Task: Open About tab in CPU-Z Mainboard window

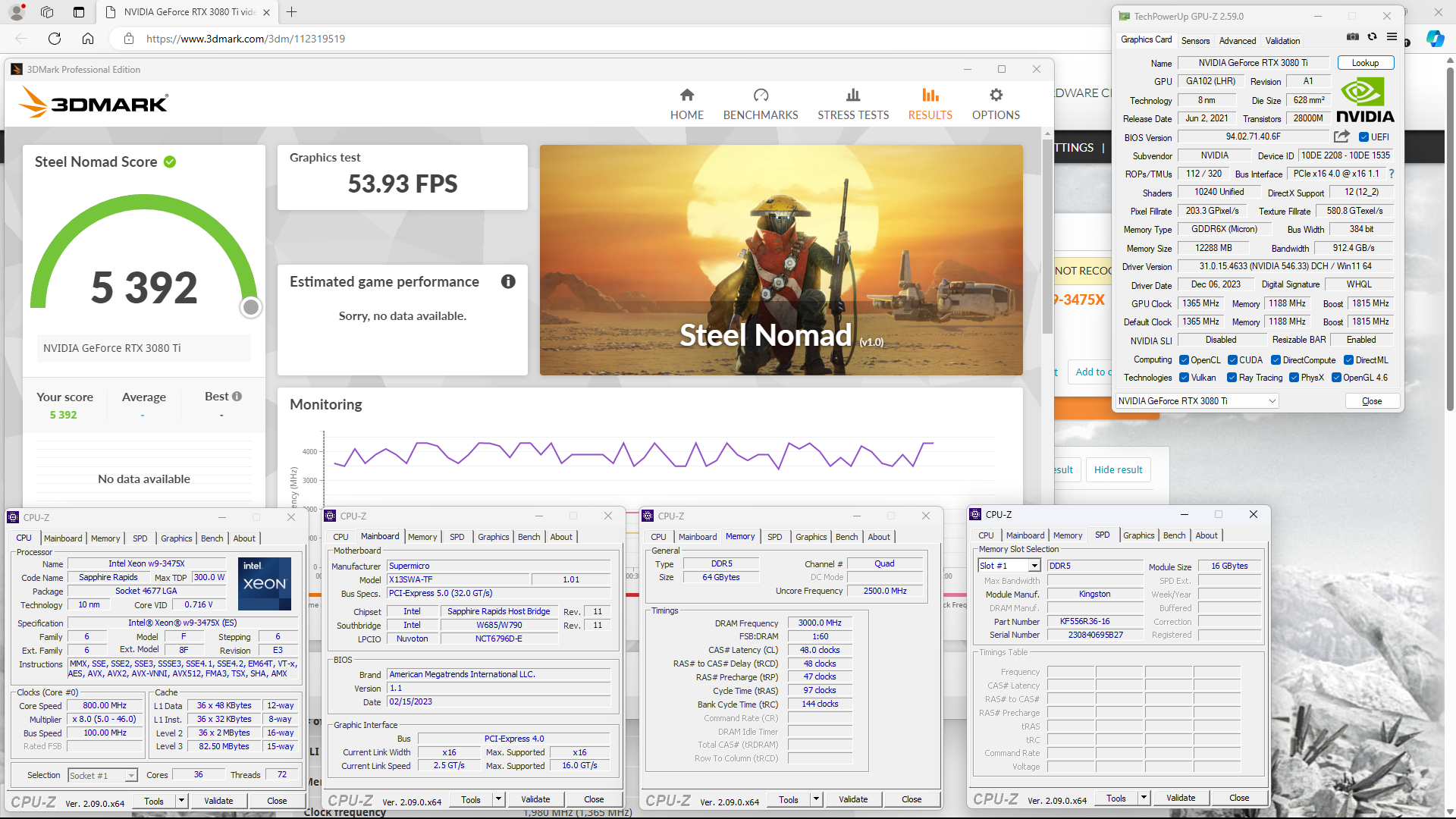Action: (561, 537)
